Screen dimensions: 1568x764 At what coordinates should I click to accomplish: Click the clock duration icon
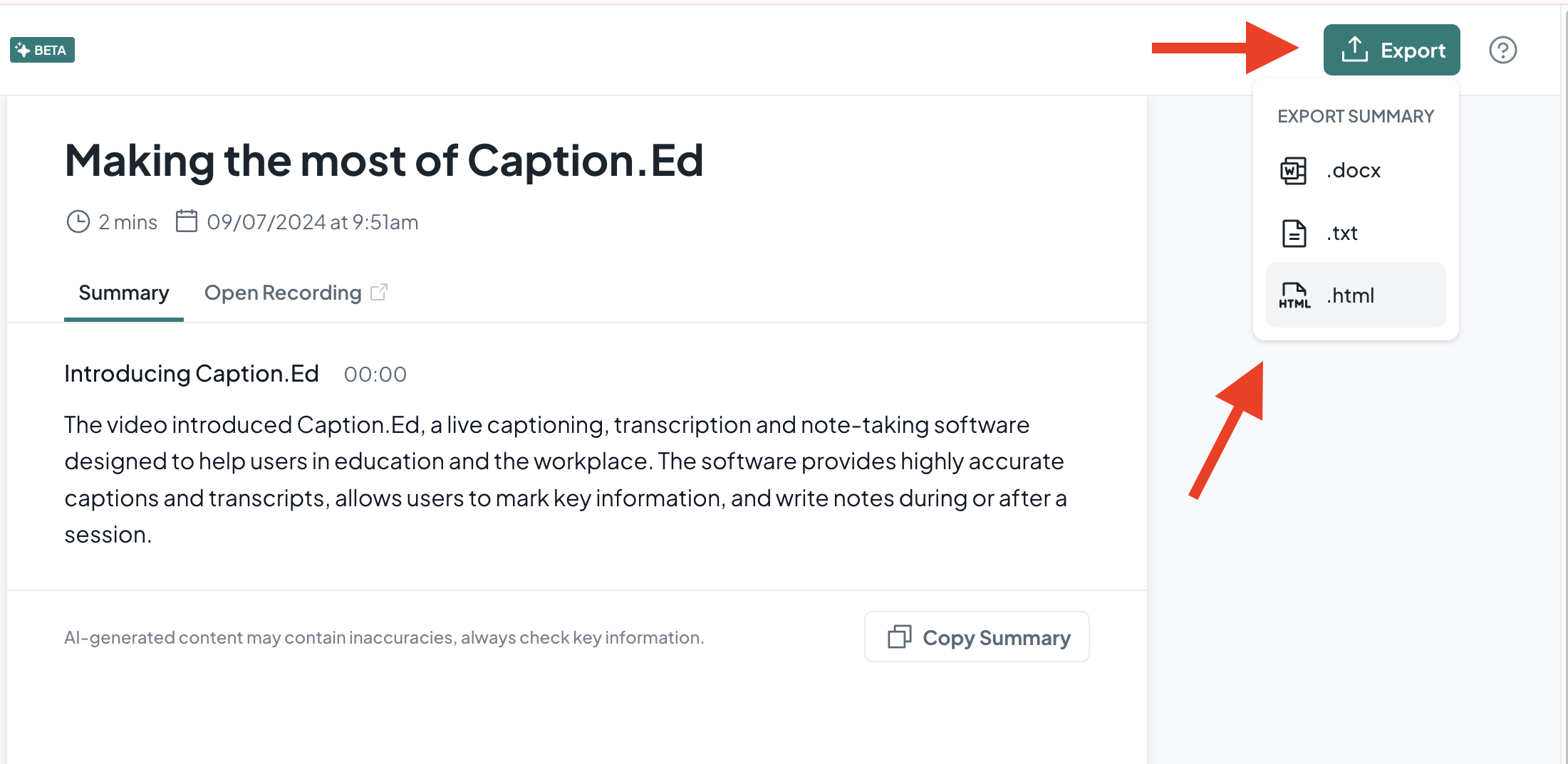point(78,221)
